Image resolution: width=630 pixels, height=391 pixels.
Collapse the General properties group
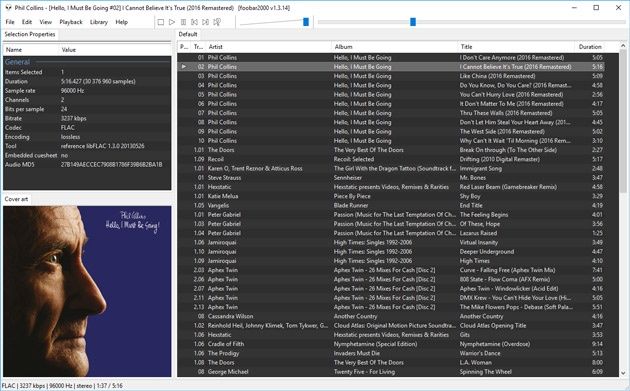tap(17, 62)
